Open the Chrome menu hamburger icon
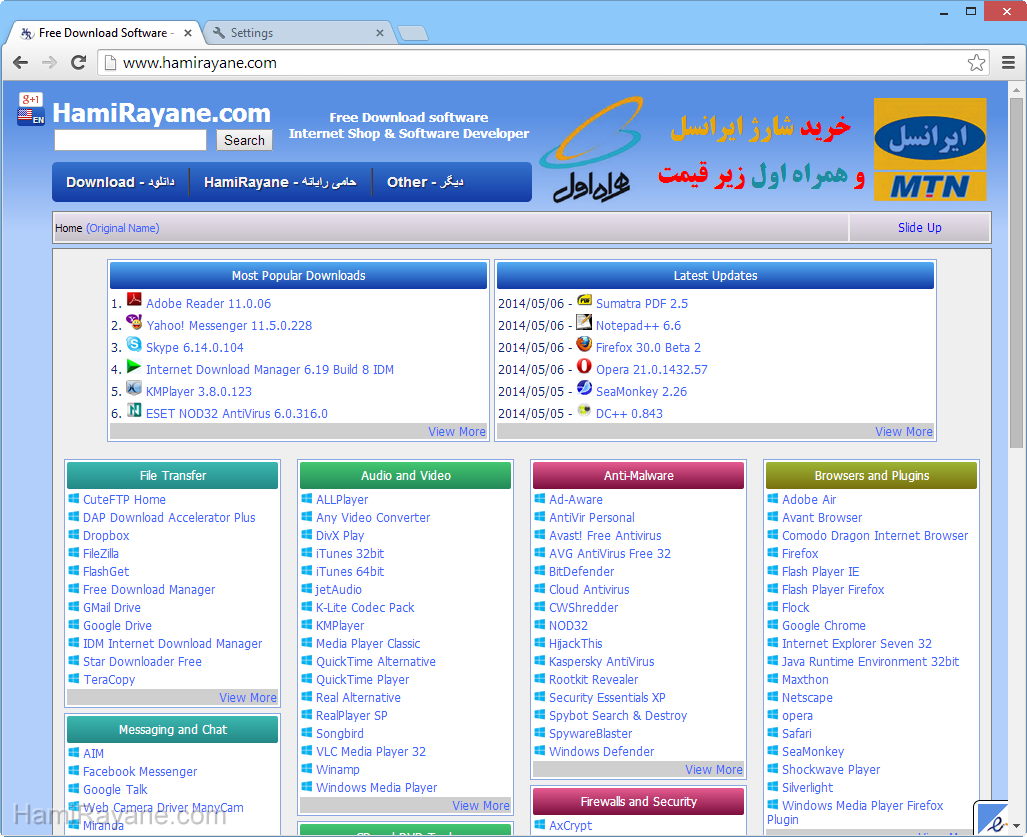This screenshot has width=1027, height=837. pos(1009,63)
